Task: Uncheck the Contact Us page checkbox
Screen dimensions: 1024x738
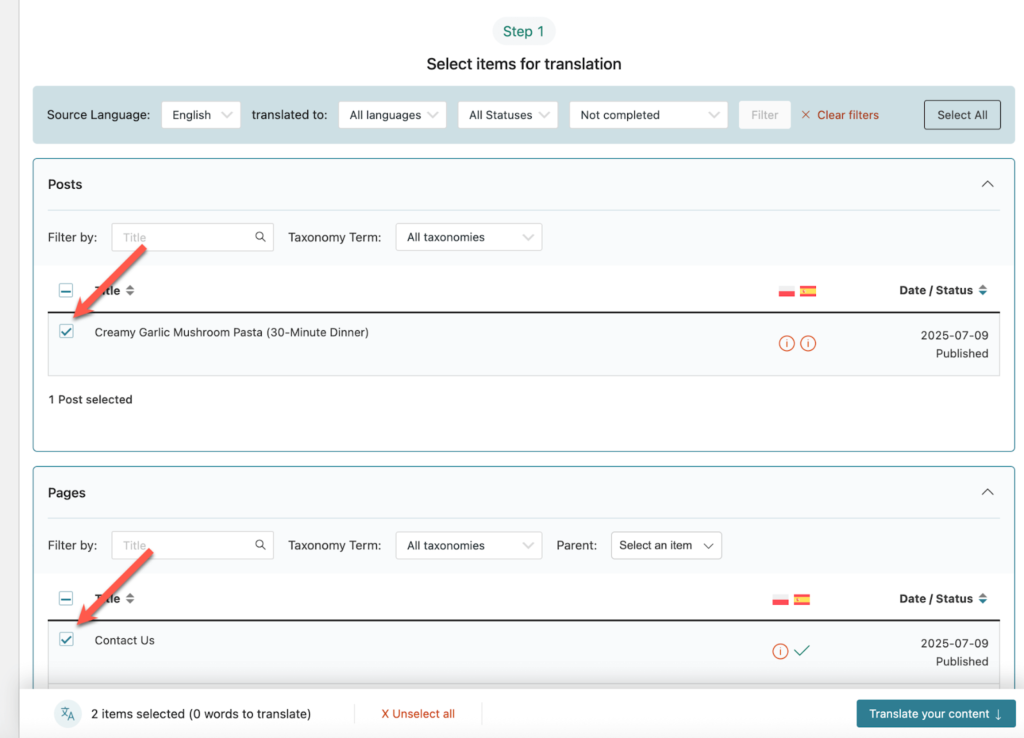Action: (x=66, y=639)
